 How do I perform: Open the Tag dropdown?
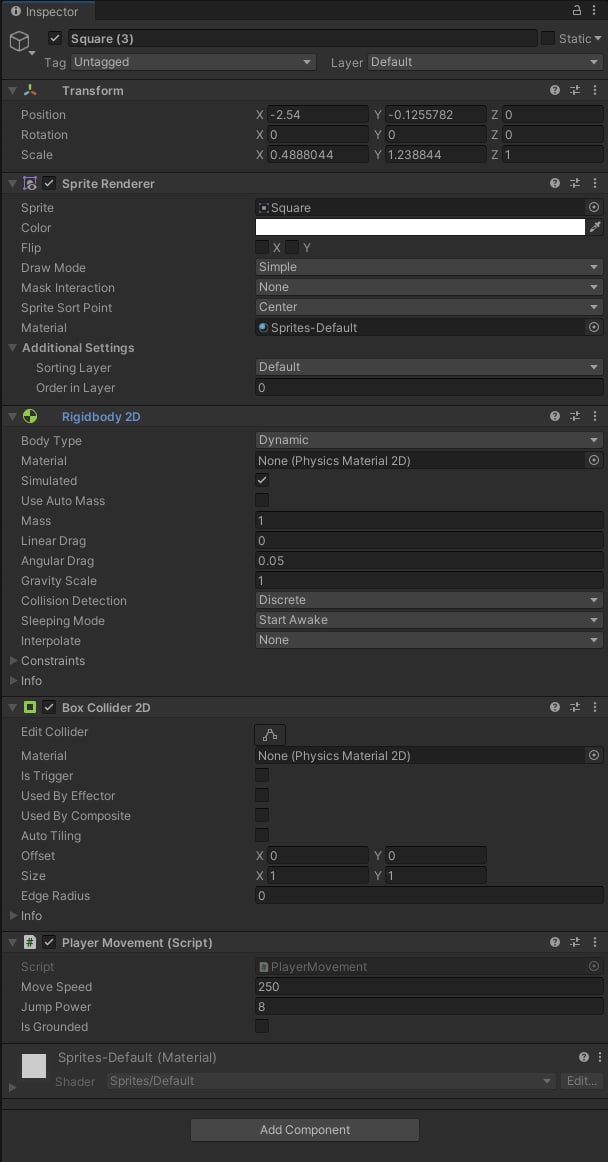[194, 62]
